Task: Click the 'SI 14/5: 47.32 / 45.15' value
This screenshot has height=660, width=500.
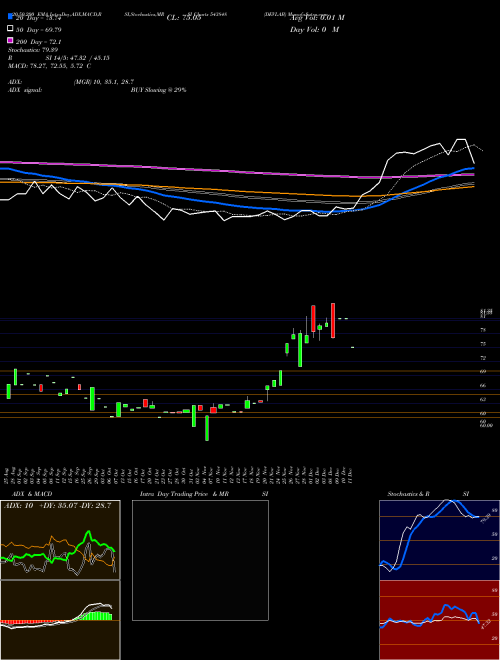Action: (78, 58)
